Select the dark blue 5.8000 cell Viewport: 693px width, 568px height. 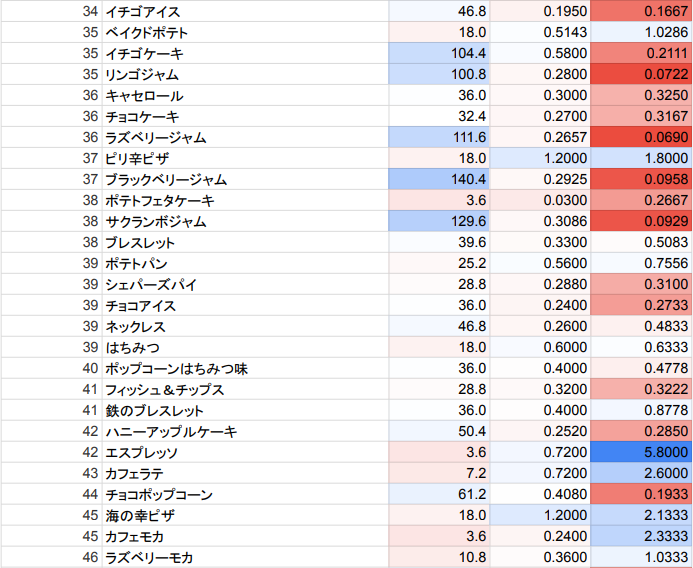pos(641,452)
